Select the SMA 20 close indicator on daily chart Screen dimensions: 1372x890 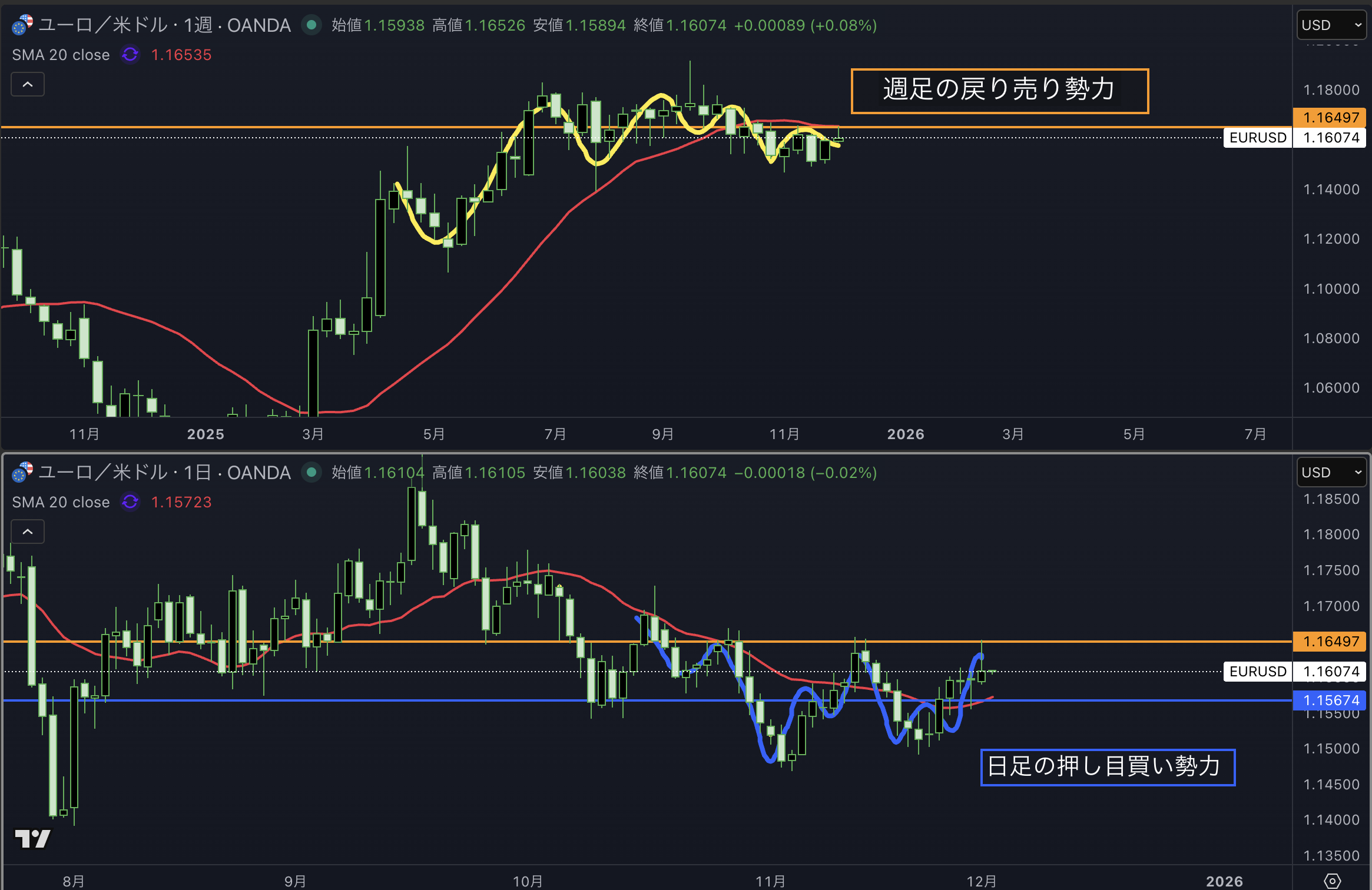61,502
